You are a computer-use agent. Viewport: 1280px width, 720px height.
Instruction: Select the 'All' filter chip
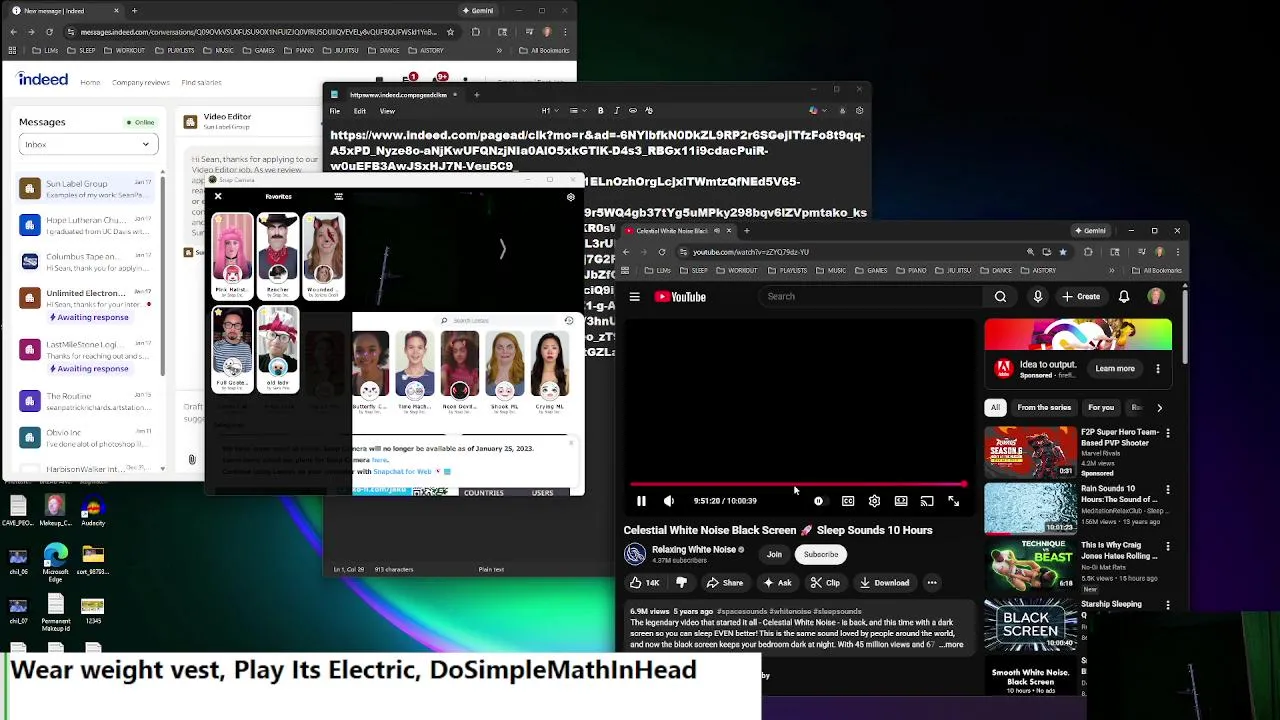click(x=995, y=408)
